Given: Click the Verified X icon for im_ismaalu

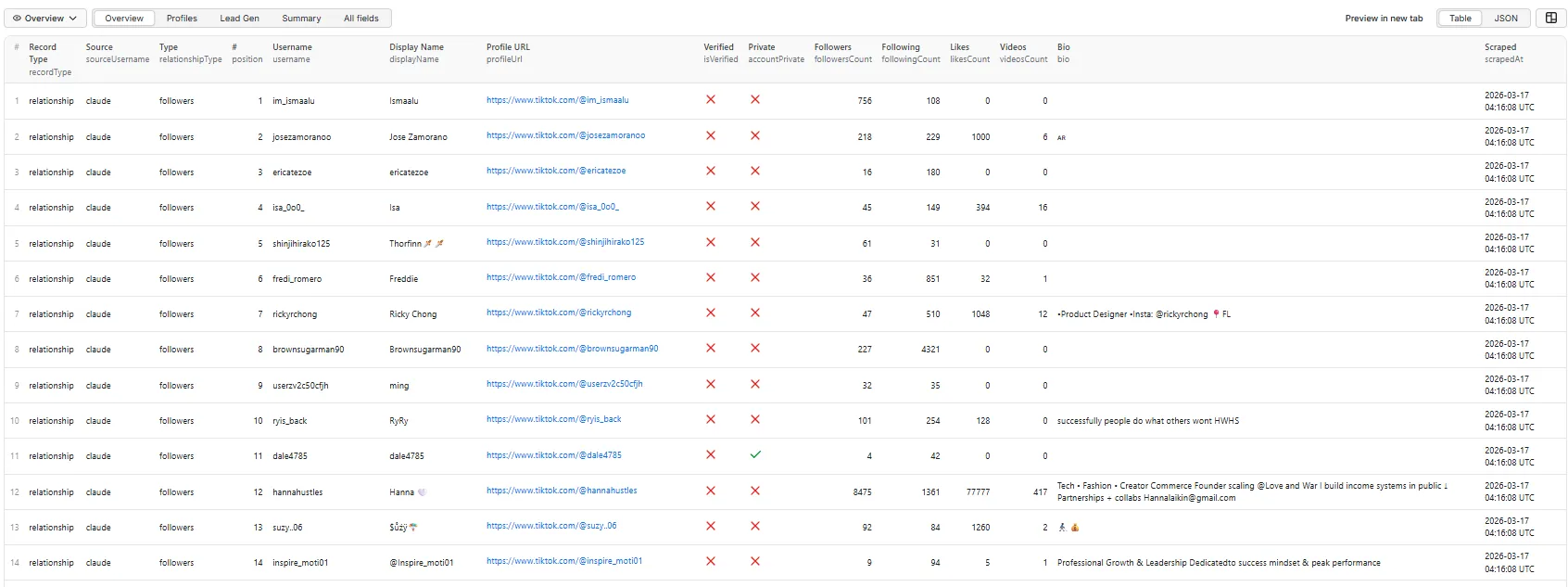Looking at the screenshot, I should 711,99.
